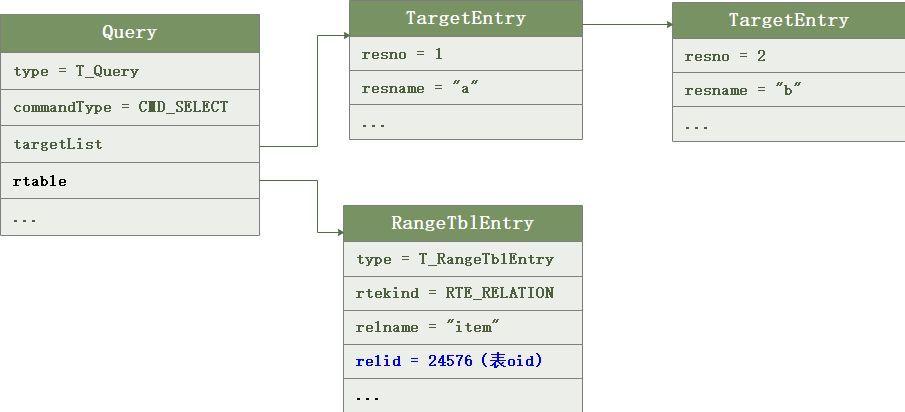Click the targetList field in Query
Viewport: 905px width, 412px height.
[x=129, y=144]
